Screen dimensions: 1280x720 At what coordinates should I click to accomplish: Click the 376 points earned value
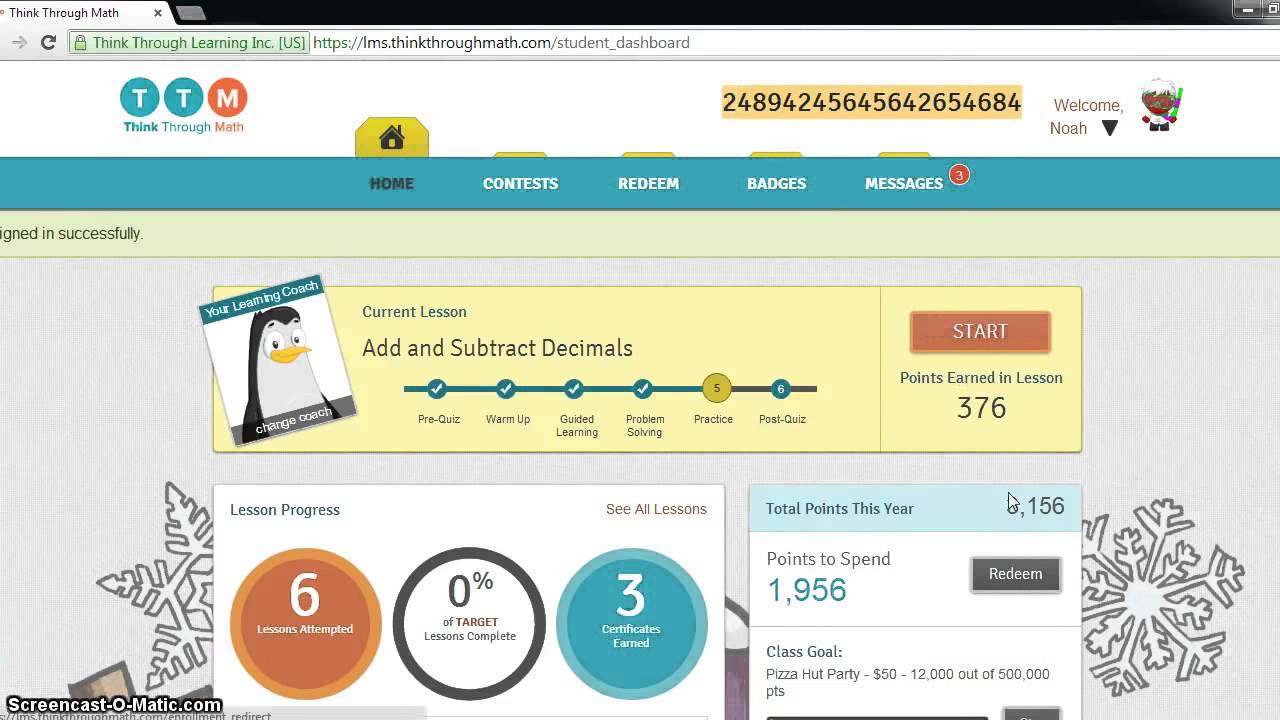981,408
